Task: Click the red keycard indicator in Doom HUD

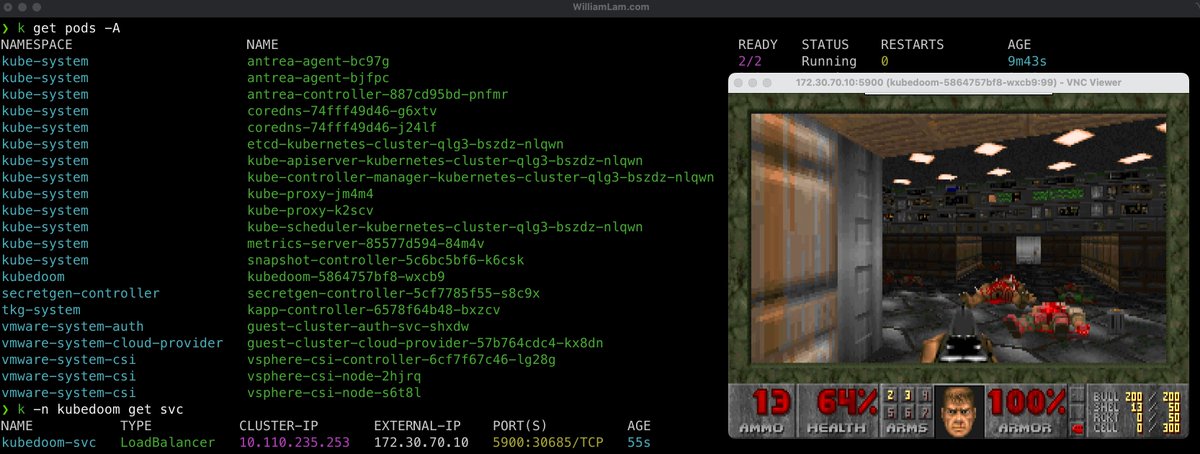Action: 1076,430
